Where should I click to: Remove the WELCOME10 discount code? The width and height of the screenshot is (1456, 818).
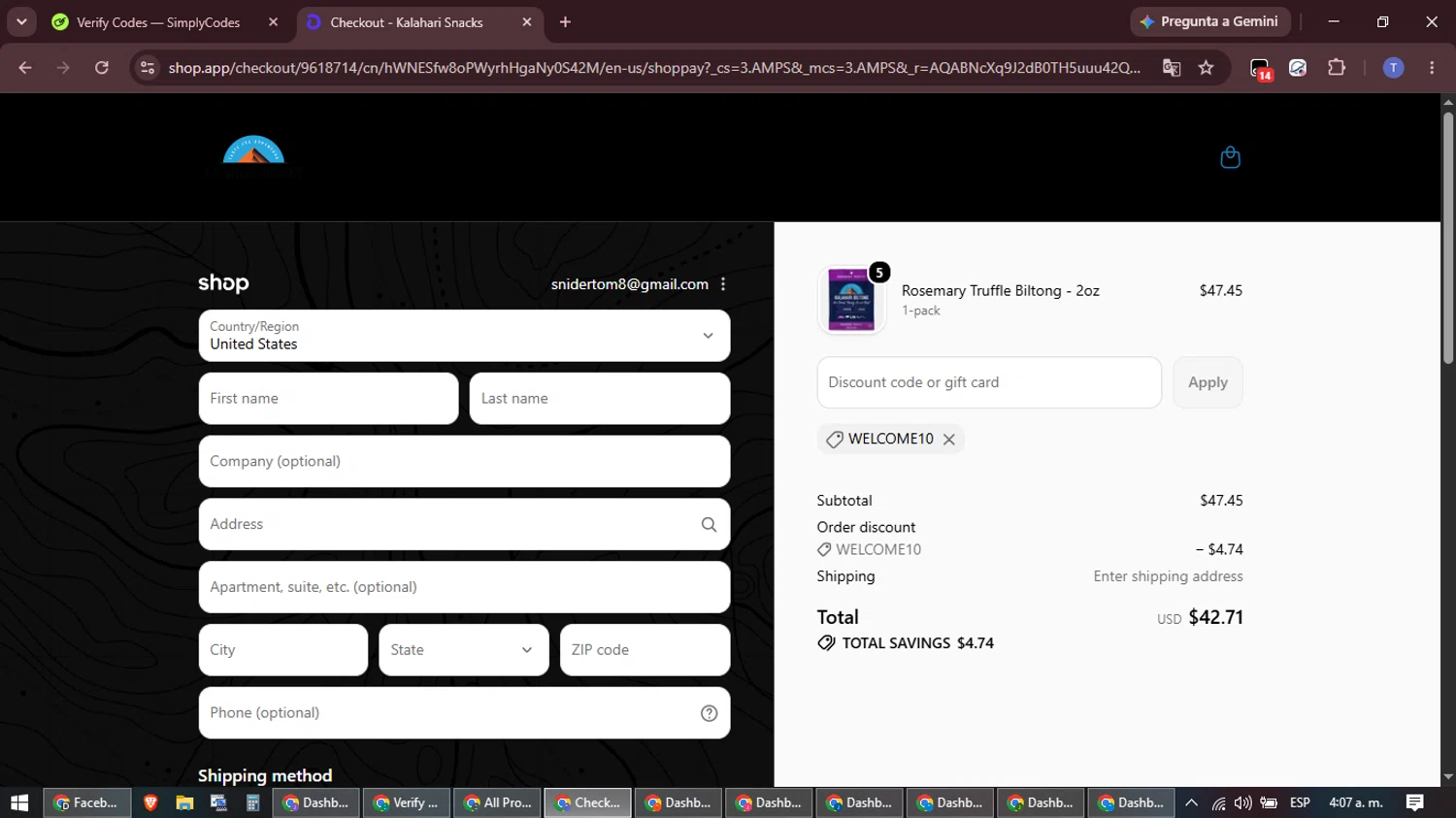tap(949, 440)
